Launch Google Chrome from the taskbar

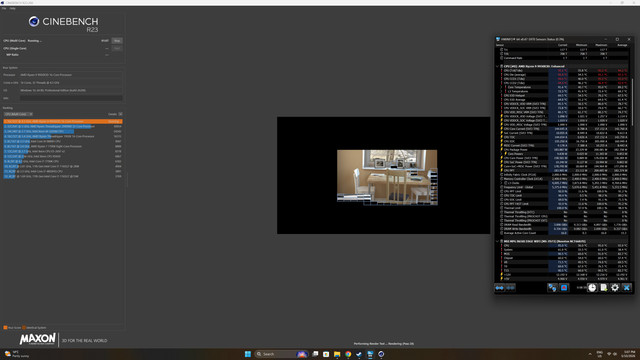pos(348,354)
